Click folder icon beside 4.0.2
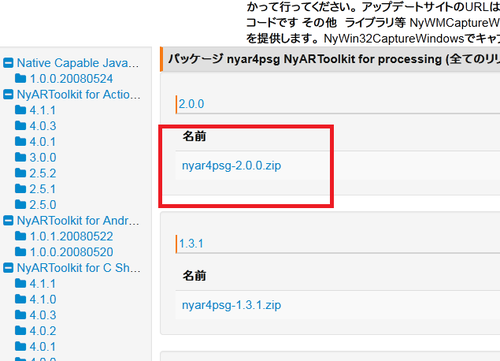Screen dimensions: 500x361 [x=21, y=330]
